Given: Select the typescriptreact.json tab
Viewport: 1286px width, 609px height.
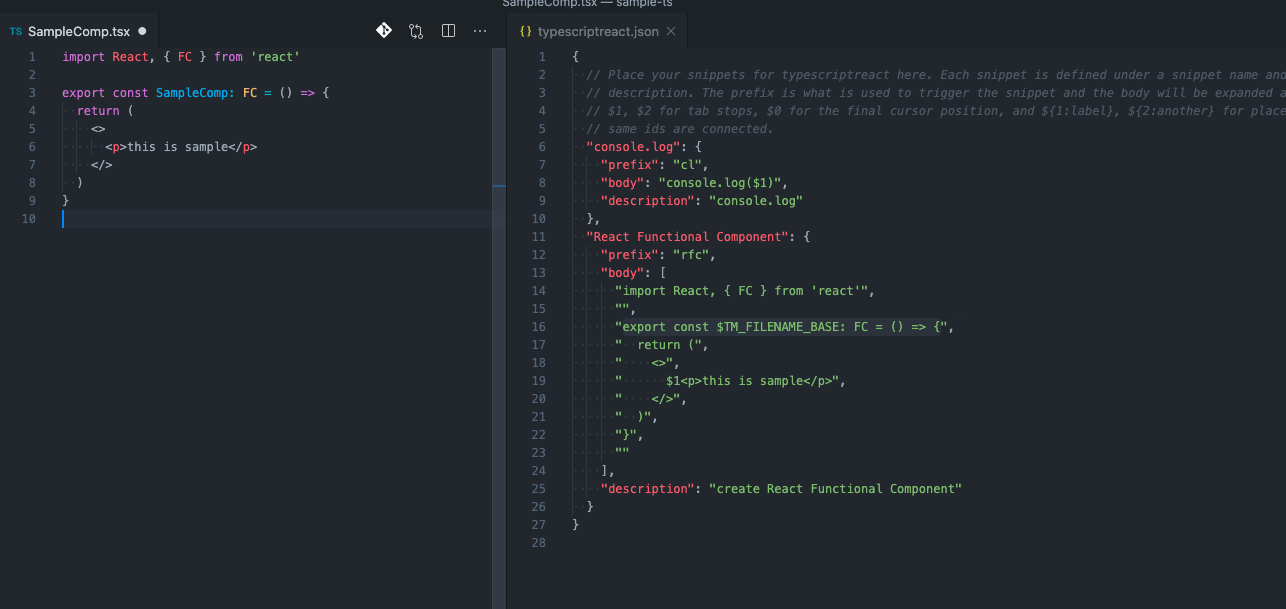Looking at the screenshot, I should click(600, 31).
